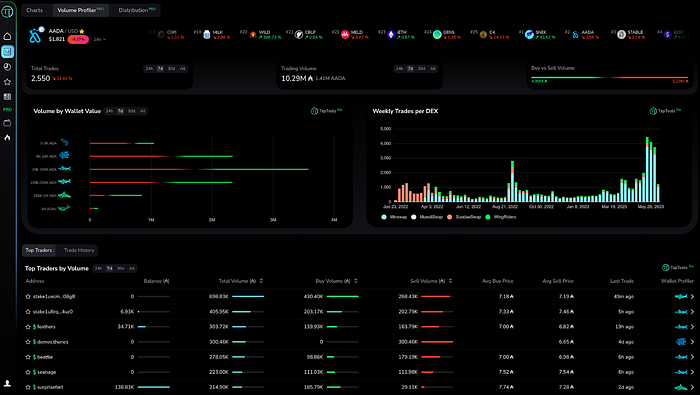The image size is (700, 395).
Task: Click the AADA token logo
Action: coord(35,36)
